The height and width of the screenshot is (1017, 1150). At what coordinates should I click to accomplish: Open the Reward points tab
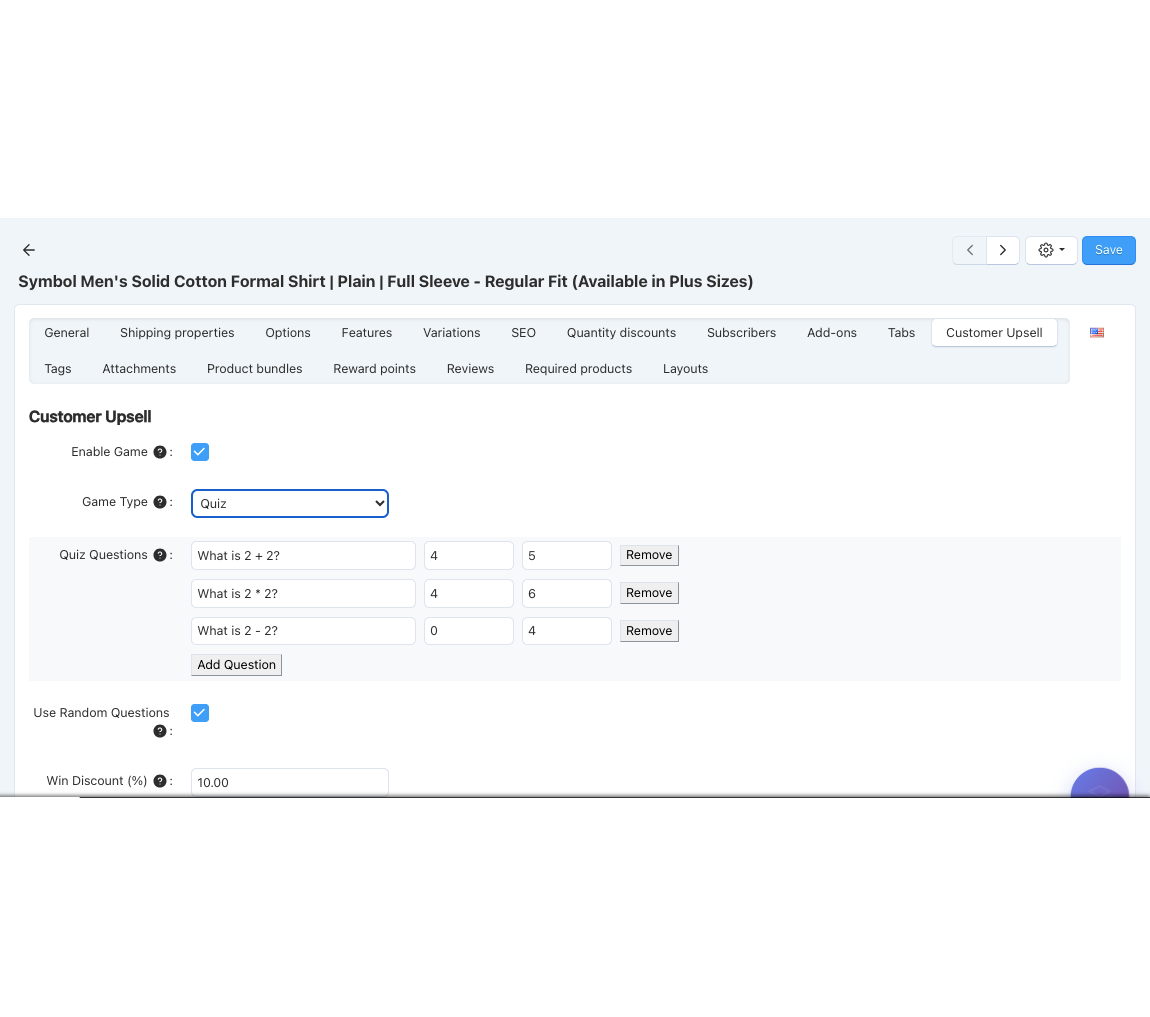point(374,369)
